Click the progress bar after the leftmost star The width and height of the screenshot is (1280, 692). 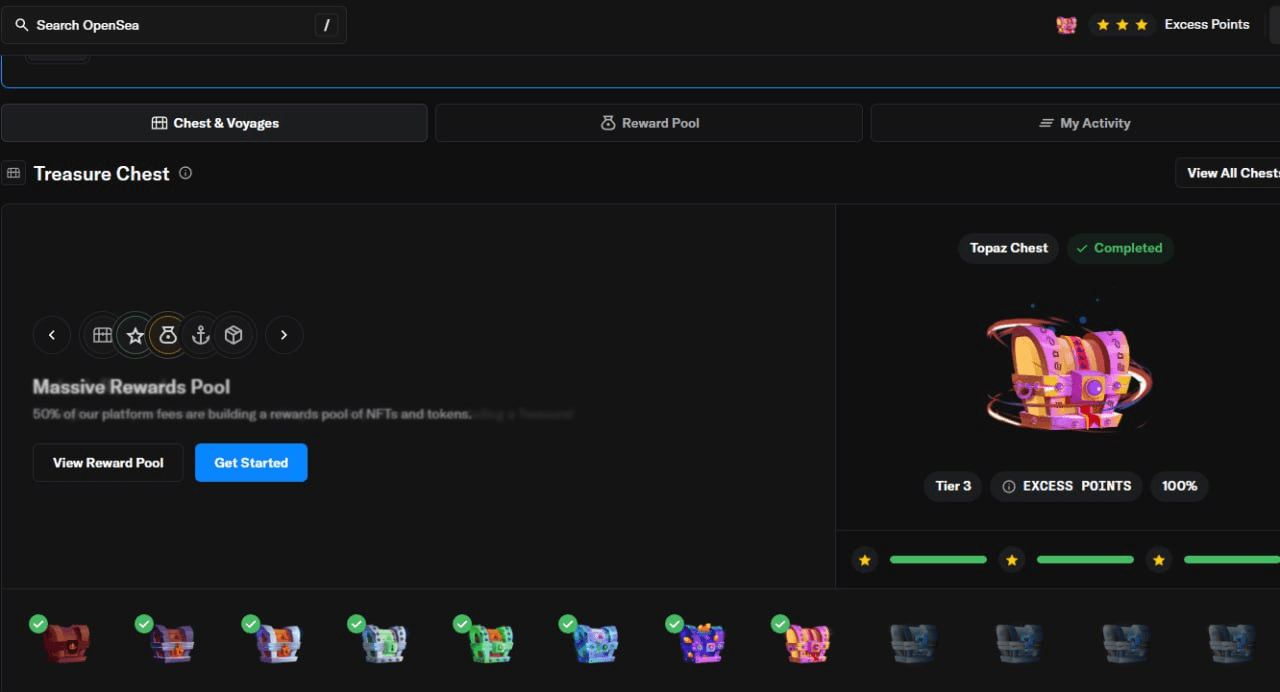[x=938, y=560]
